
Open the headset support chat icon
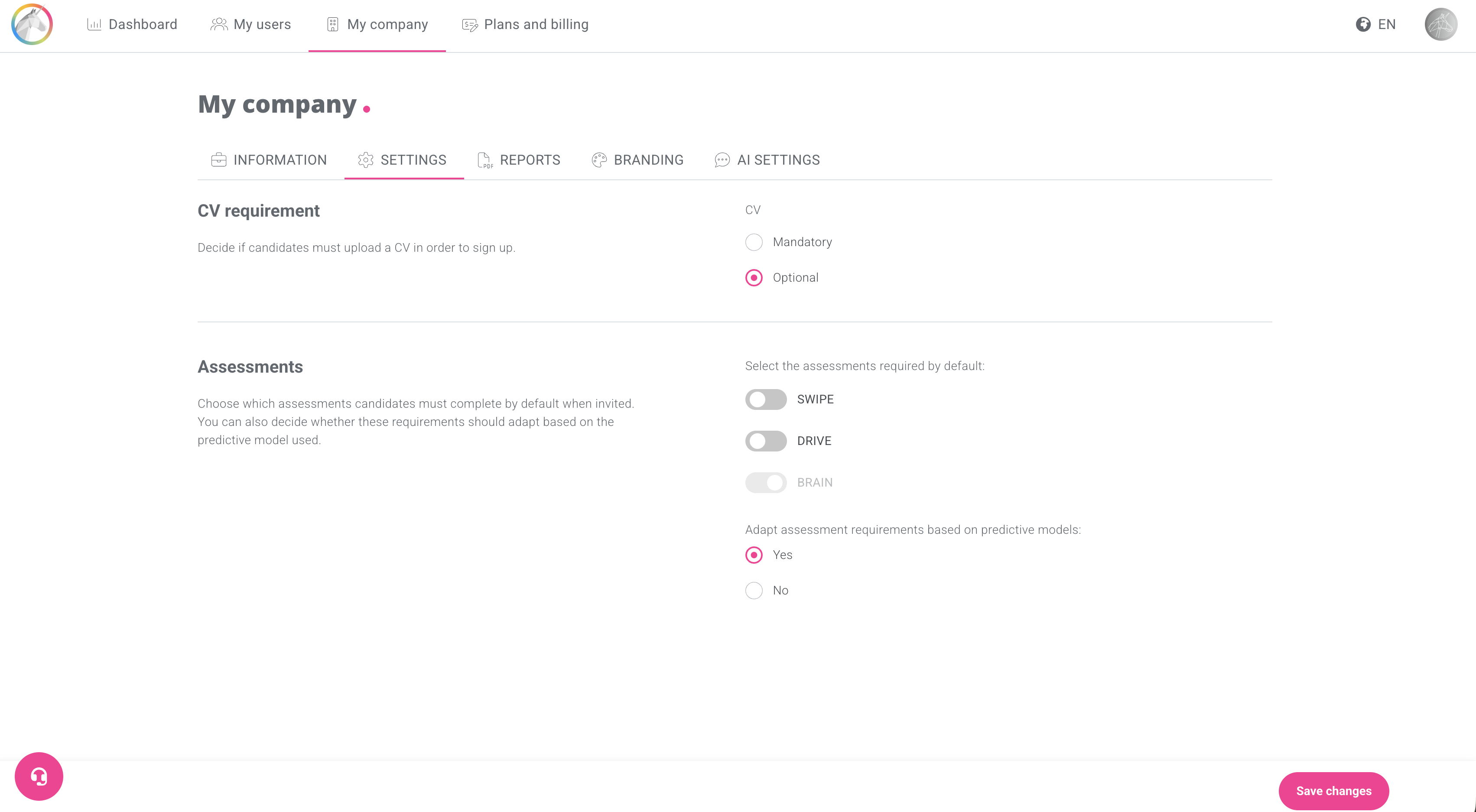coord(39,776)
